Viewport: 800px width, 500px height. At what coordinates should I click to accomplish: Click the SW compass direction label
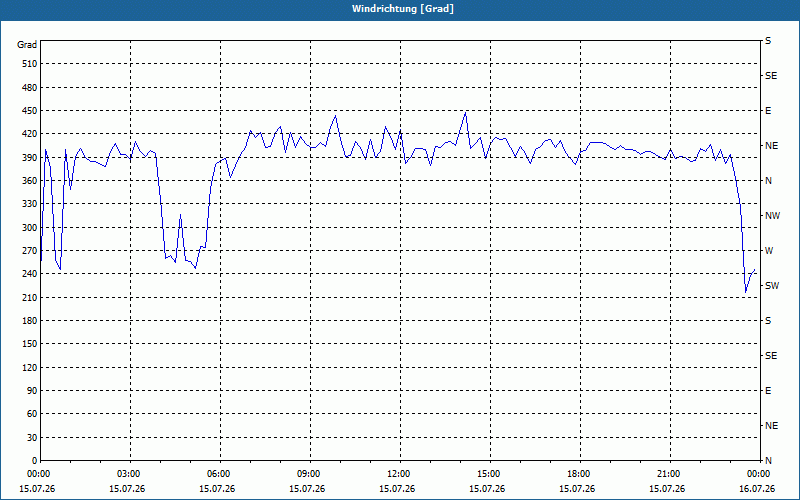tap(772, 286)
